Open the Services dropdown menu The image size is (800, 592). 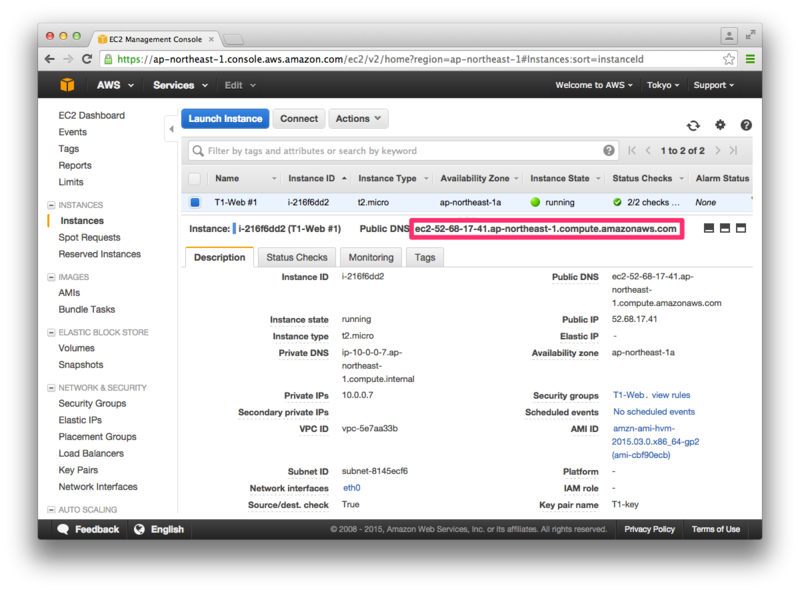[x=181, y=85]
